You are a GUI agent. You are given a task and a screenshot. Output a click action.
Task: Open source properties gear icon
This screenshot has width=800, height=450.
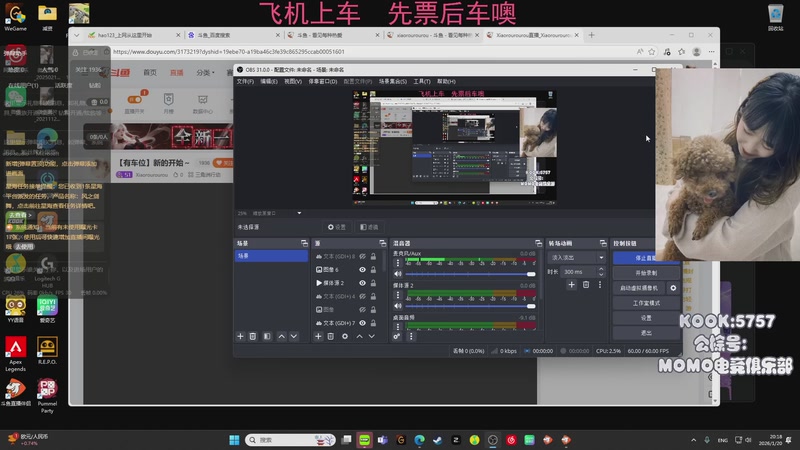tap(345, 336)
